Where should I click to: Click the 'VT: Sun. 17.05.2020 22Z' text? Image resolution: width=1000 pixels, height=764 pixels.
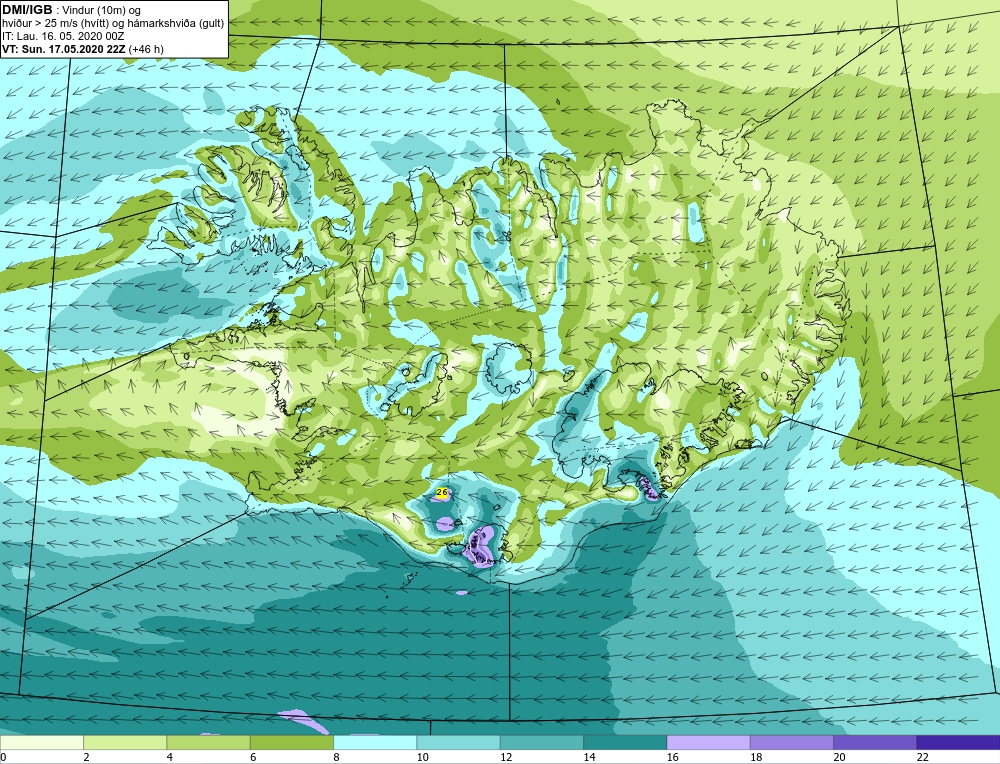63,48
